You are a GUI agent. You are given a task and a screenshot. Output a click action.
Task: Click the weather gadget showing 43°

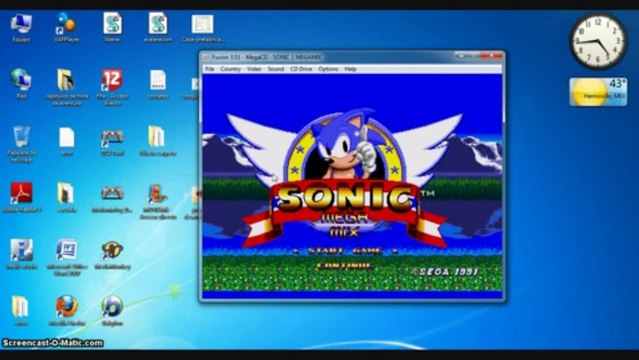point(598,92)
